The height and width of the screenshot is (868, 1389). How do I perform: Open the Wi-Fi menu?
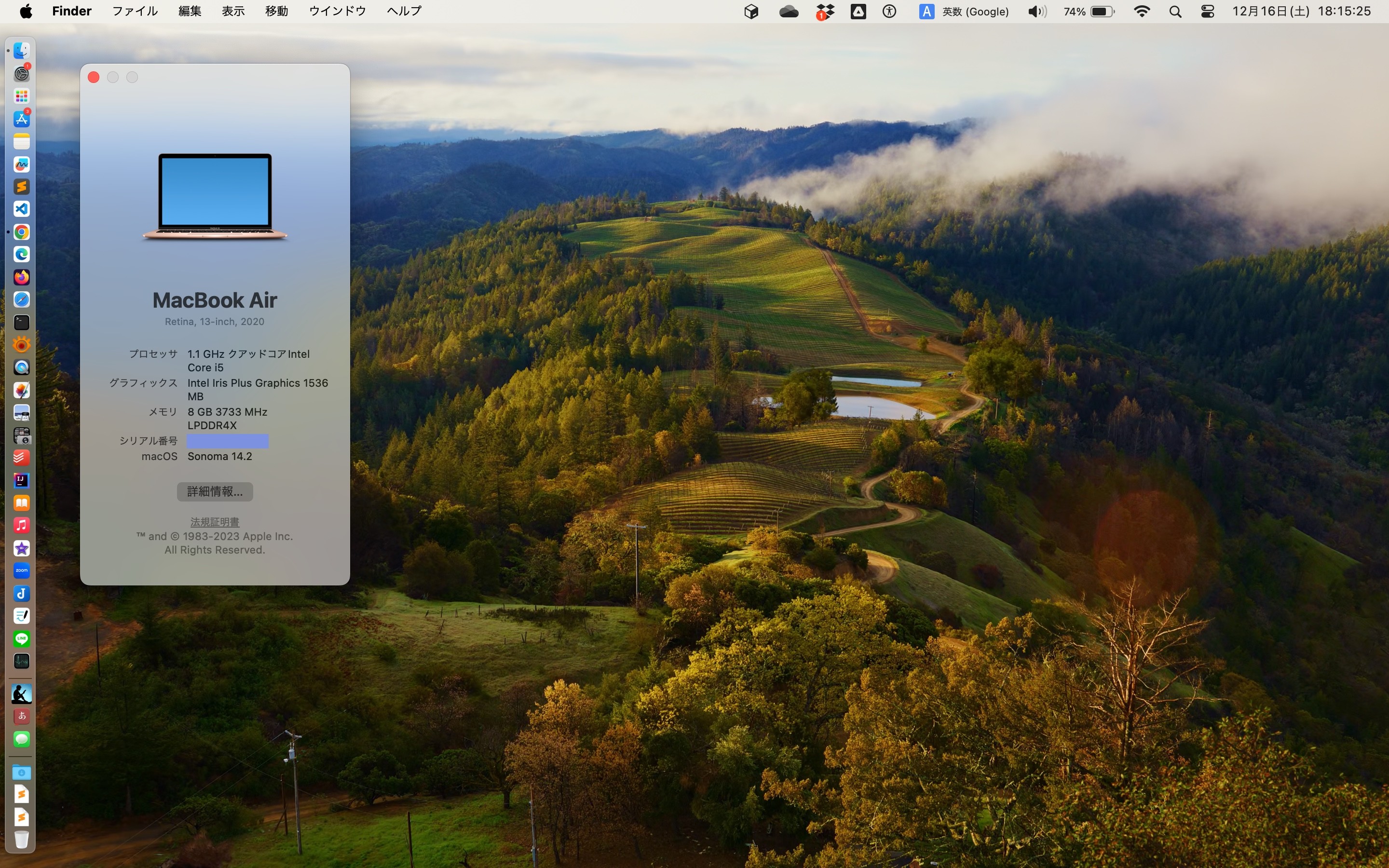coord(1142,12)
